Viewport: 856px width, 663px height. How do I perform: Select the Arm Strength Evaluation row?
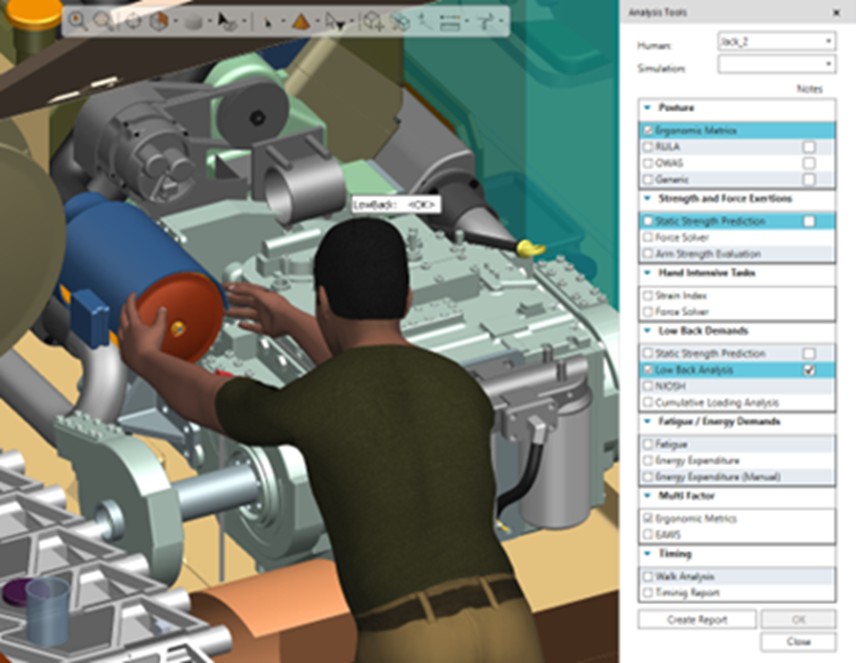tap(737, 253)
